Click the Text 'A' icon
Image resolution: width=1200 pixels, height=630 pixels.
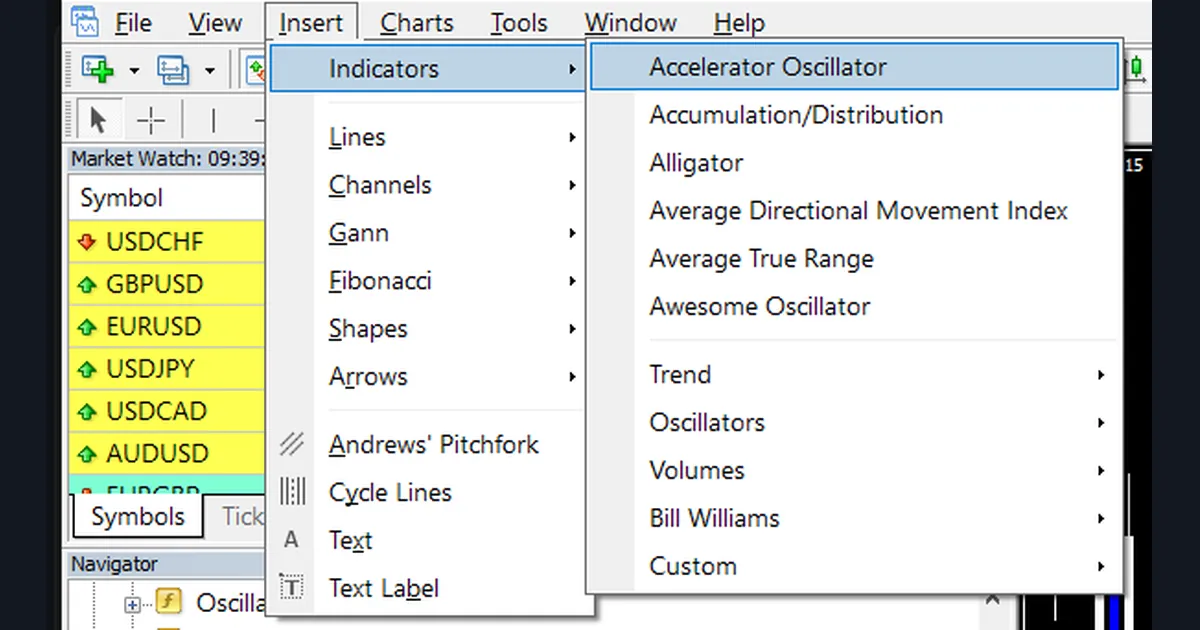tap(291, 540)
